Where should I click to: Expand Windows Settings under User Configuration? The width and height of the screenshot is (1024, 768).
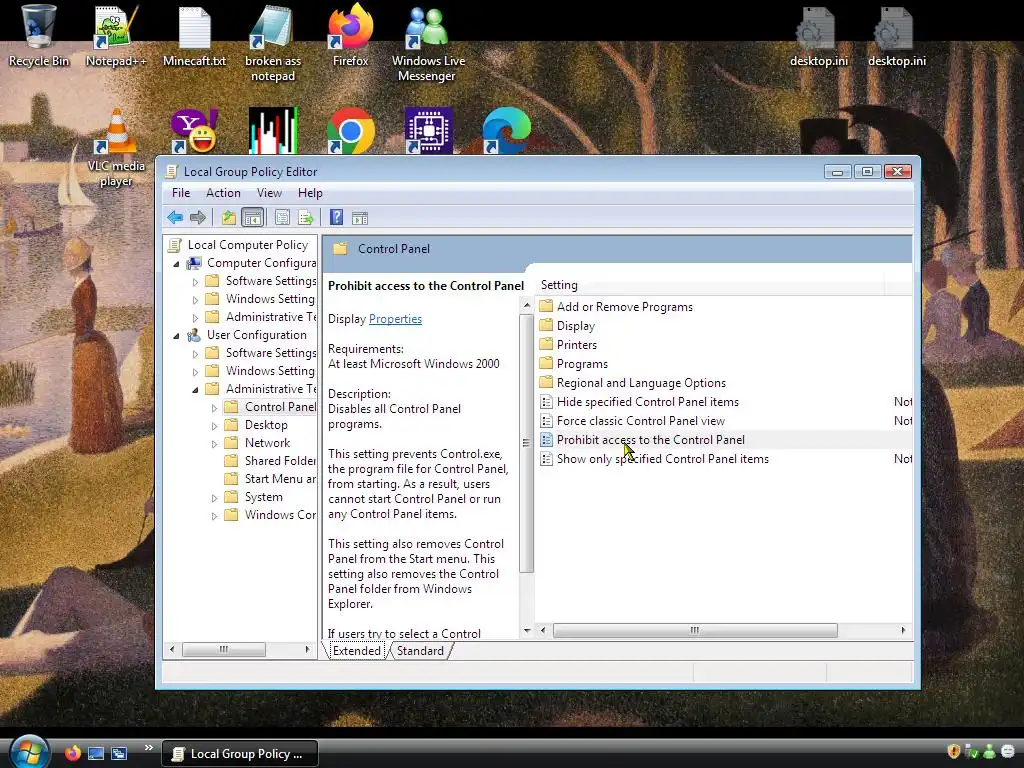coord(195,372)
